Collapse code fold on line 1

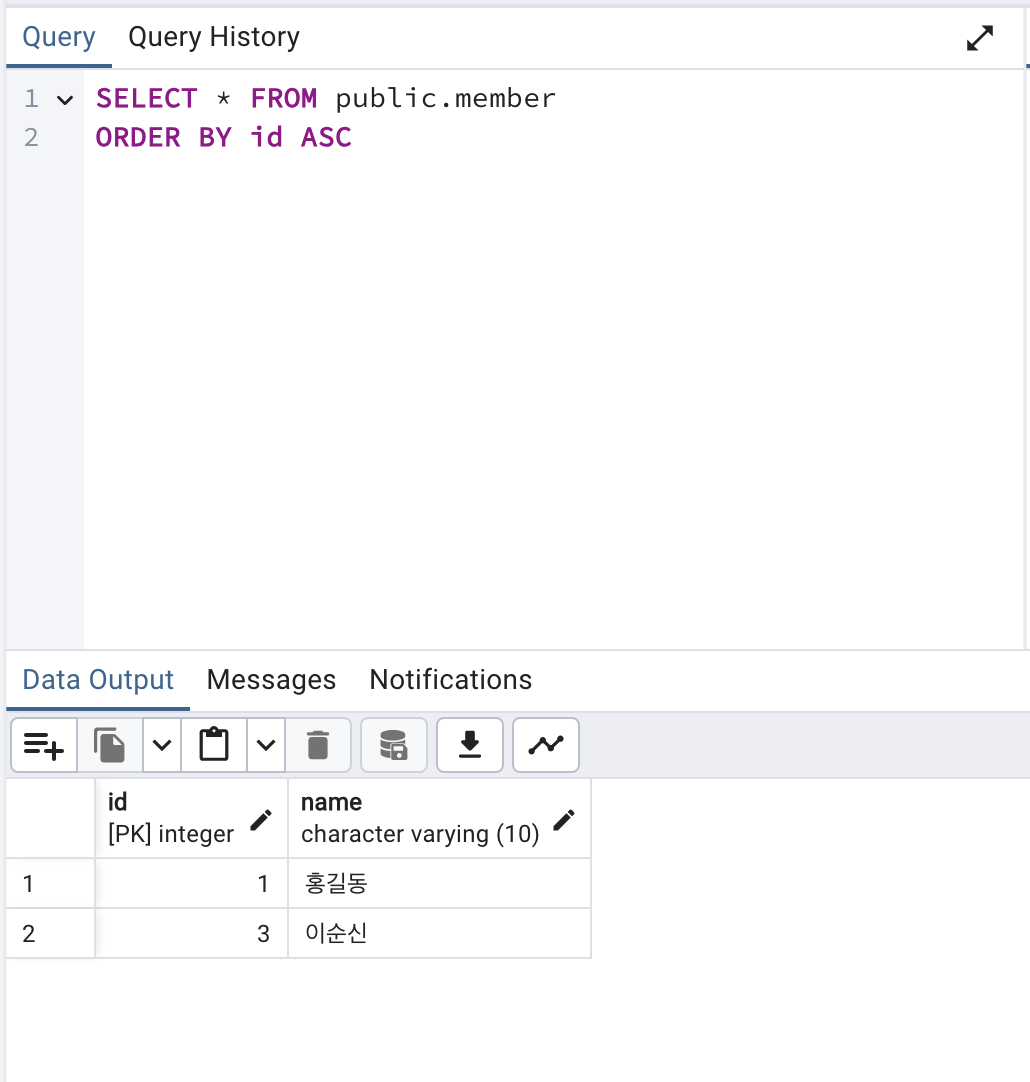(x=65, y=99)
